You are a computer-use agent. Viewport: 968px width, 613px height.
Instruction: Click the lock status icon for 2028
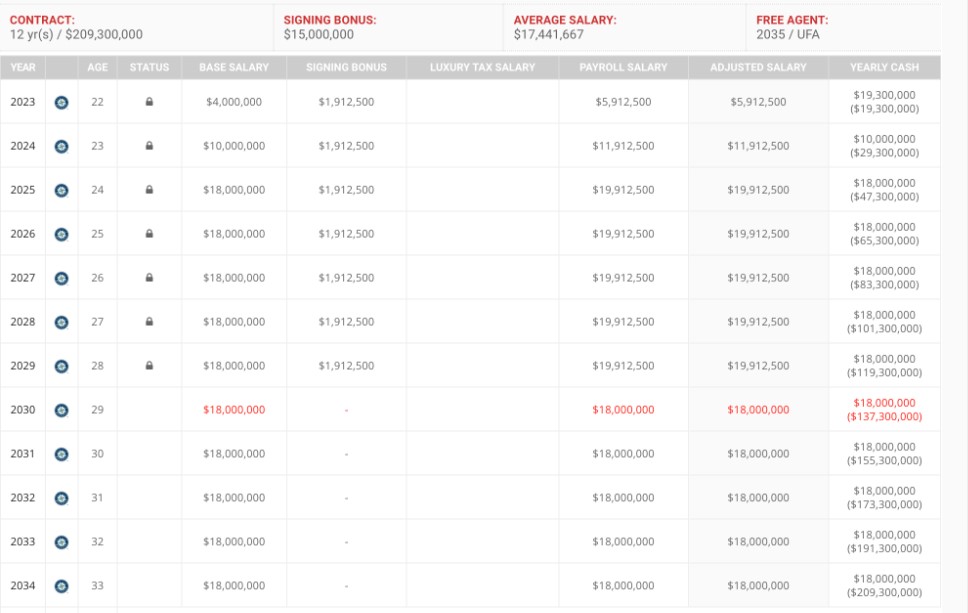(x=149, y=322)
